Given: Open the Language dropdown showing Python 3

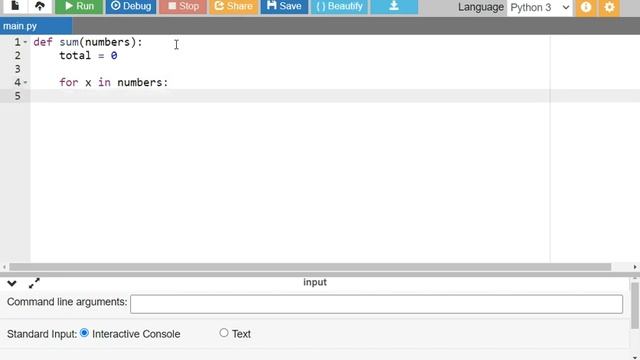Looking at the screenshot, I should point(540,7).
